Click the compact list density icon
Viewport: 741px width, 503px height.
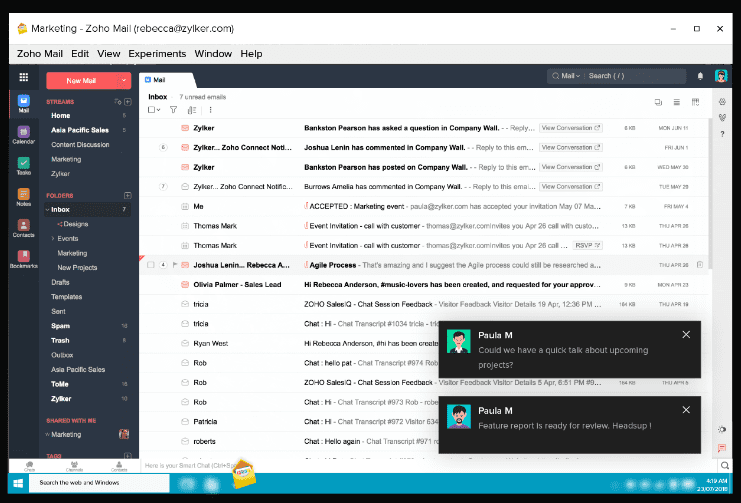click(x=677, y=102)
